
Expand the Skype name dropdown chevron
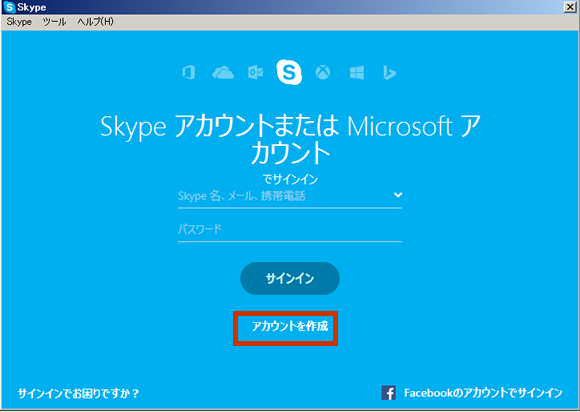coord(398,195)
